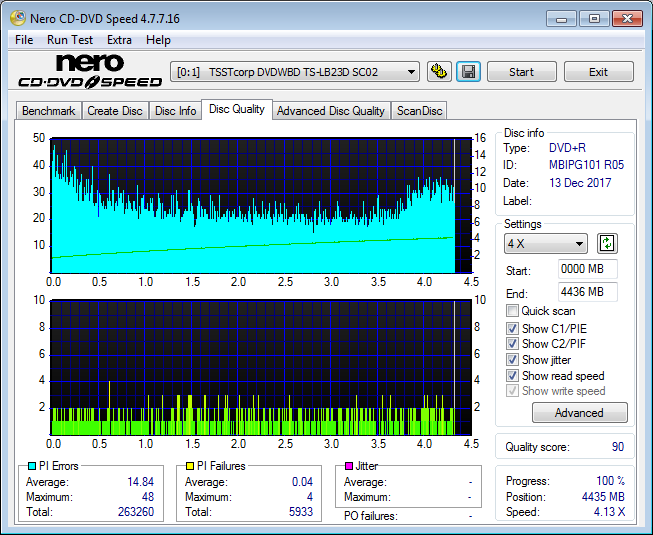This screenshot has width=653, height=535.
Task: Click the Nero app icon in title bar
Action: coord(18,18)
